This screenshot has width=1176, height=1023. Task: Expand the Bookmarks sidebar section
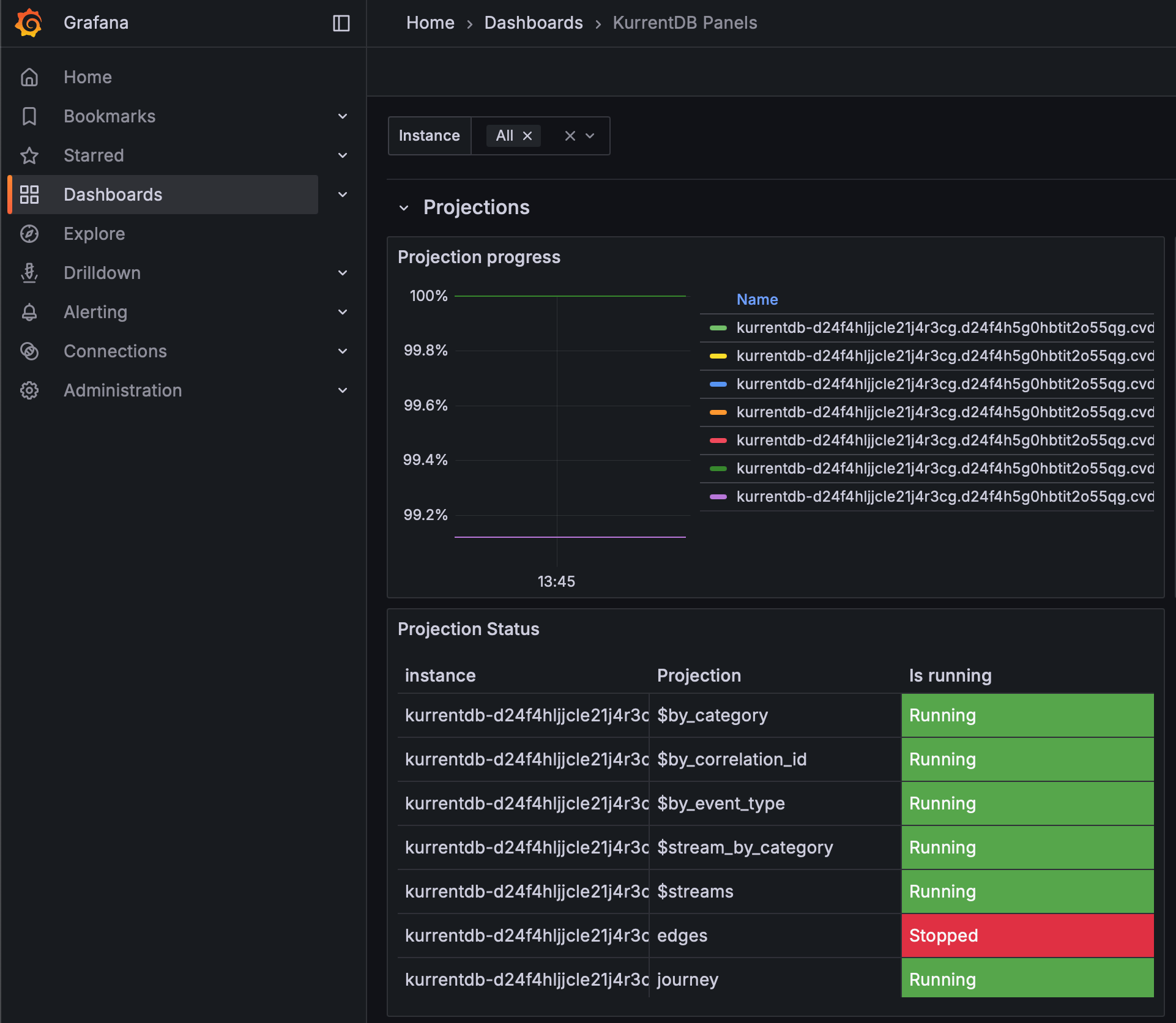pos(343,116)
